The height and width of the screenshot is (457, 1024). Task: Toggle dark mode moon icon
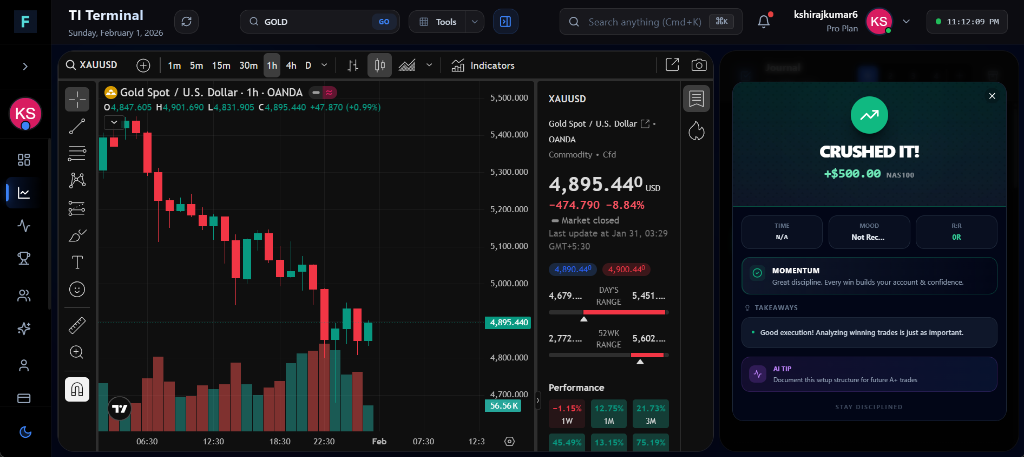point(24,432)
